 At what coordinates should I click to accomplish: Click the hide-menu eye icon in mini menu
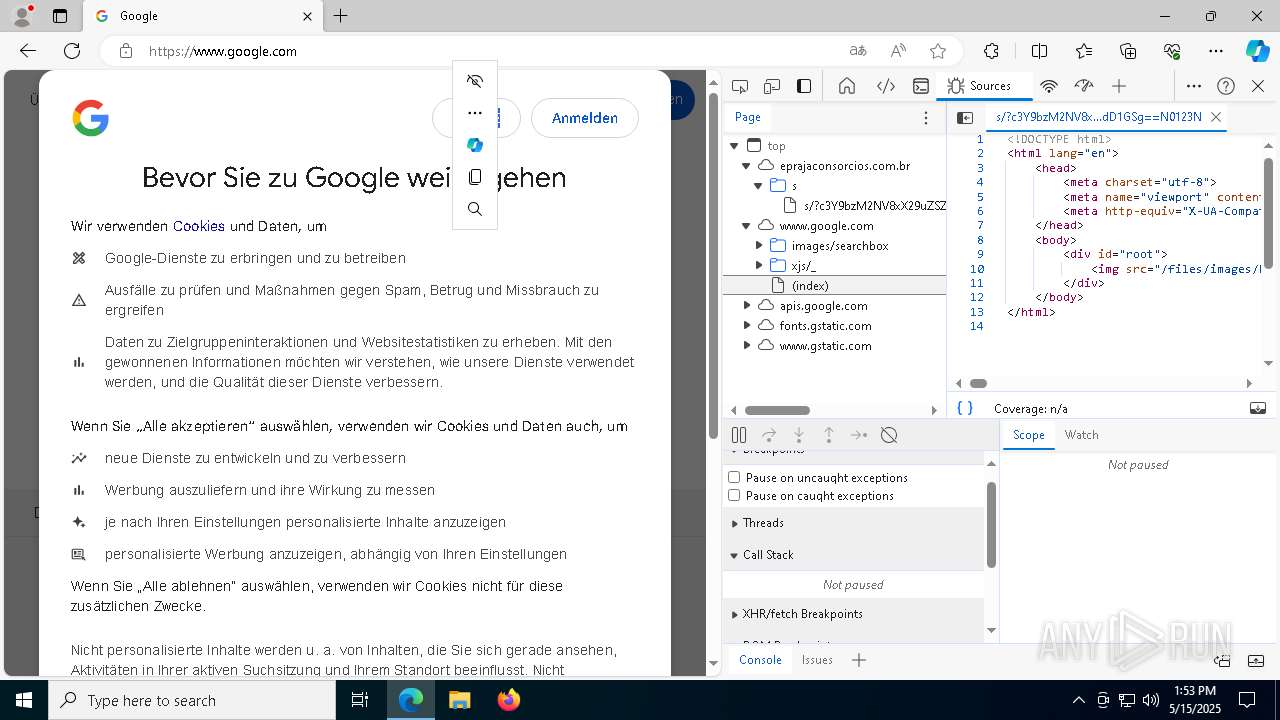coord(475,81)
